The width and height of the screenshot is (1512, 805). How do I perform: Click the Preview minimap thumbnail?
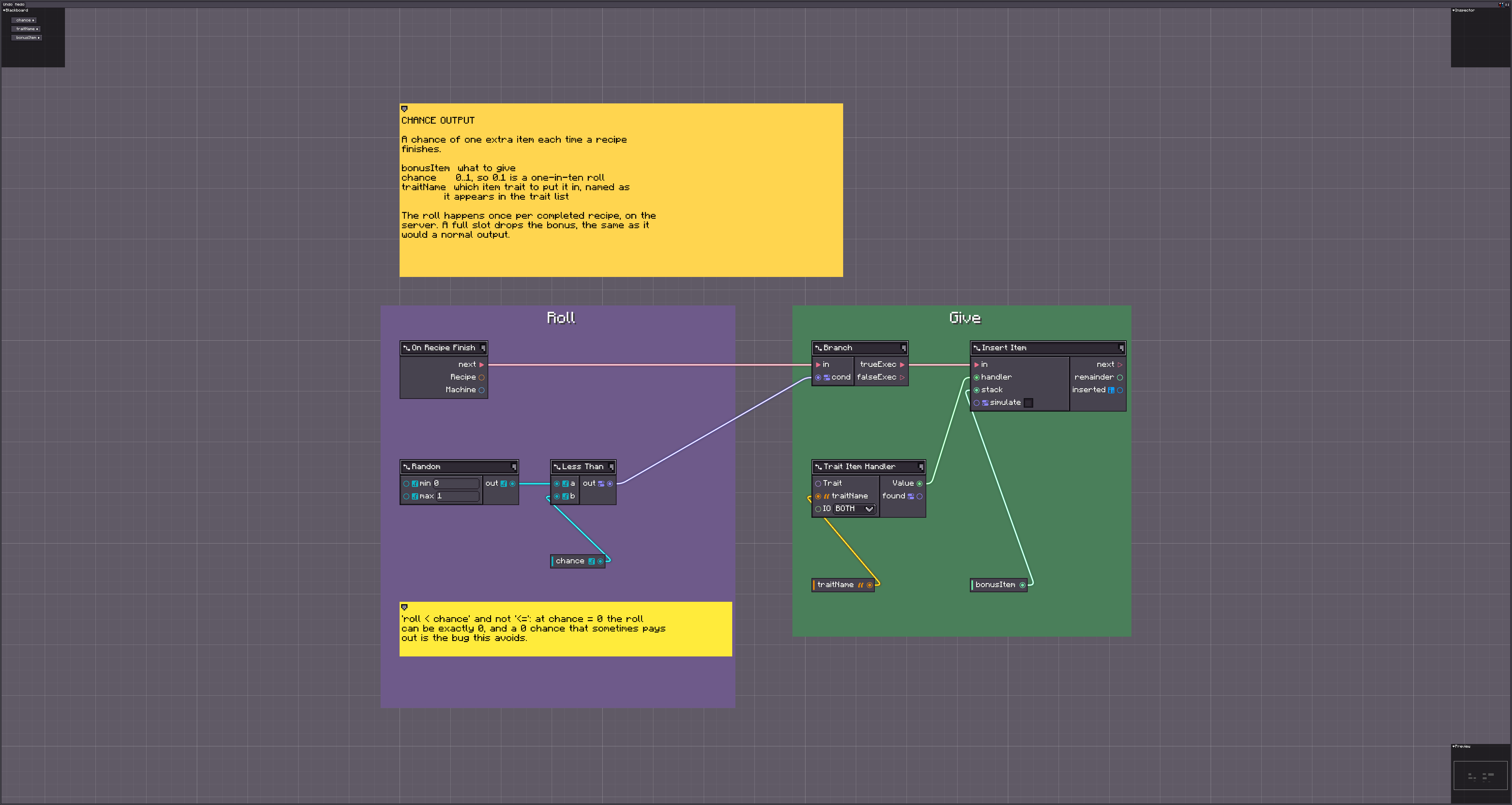pyautogui.click(x=1480, y=776)
